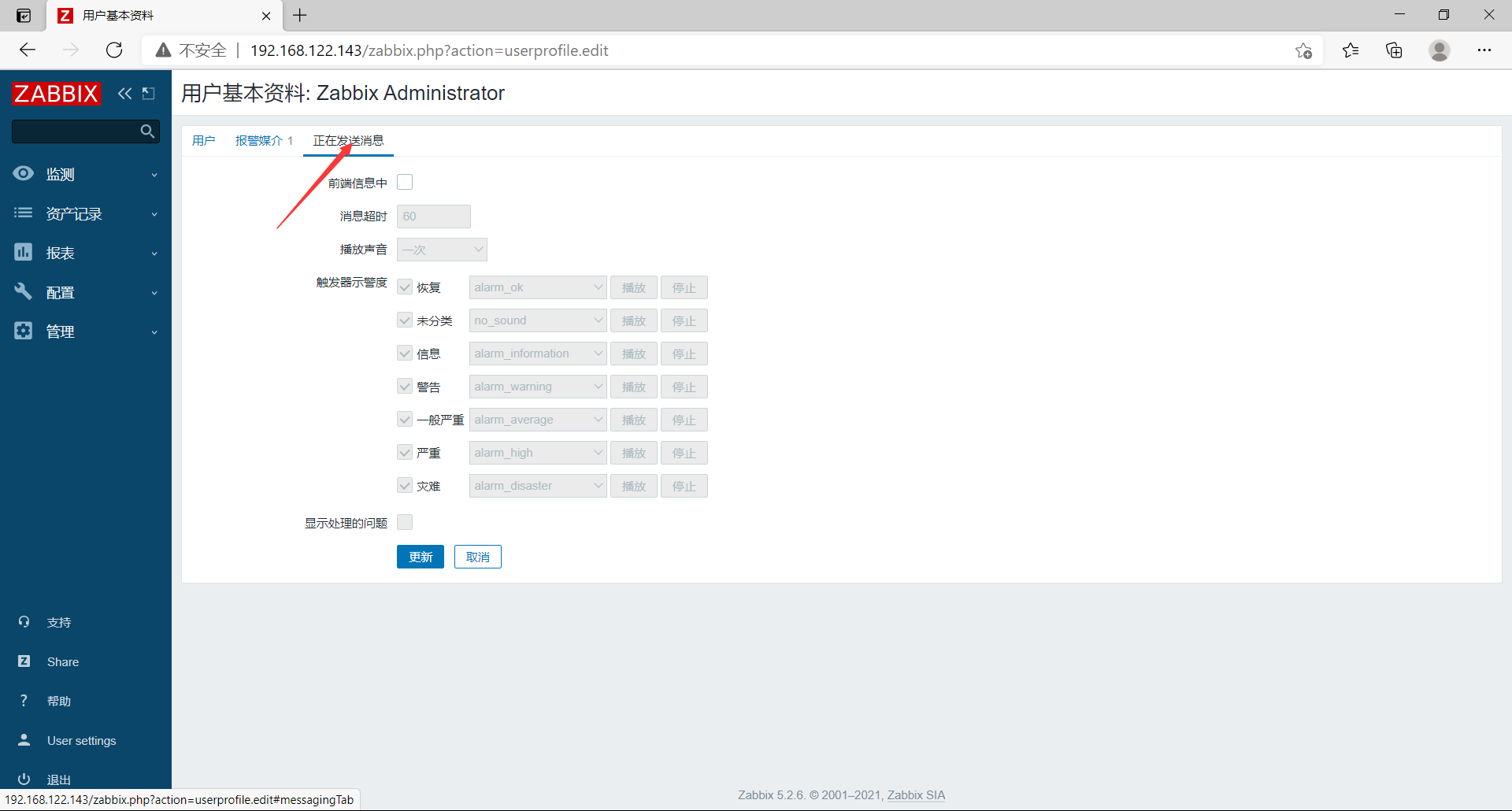
Task: Switch to the 用户 tab
Action: (x=203, y=140)
